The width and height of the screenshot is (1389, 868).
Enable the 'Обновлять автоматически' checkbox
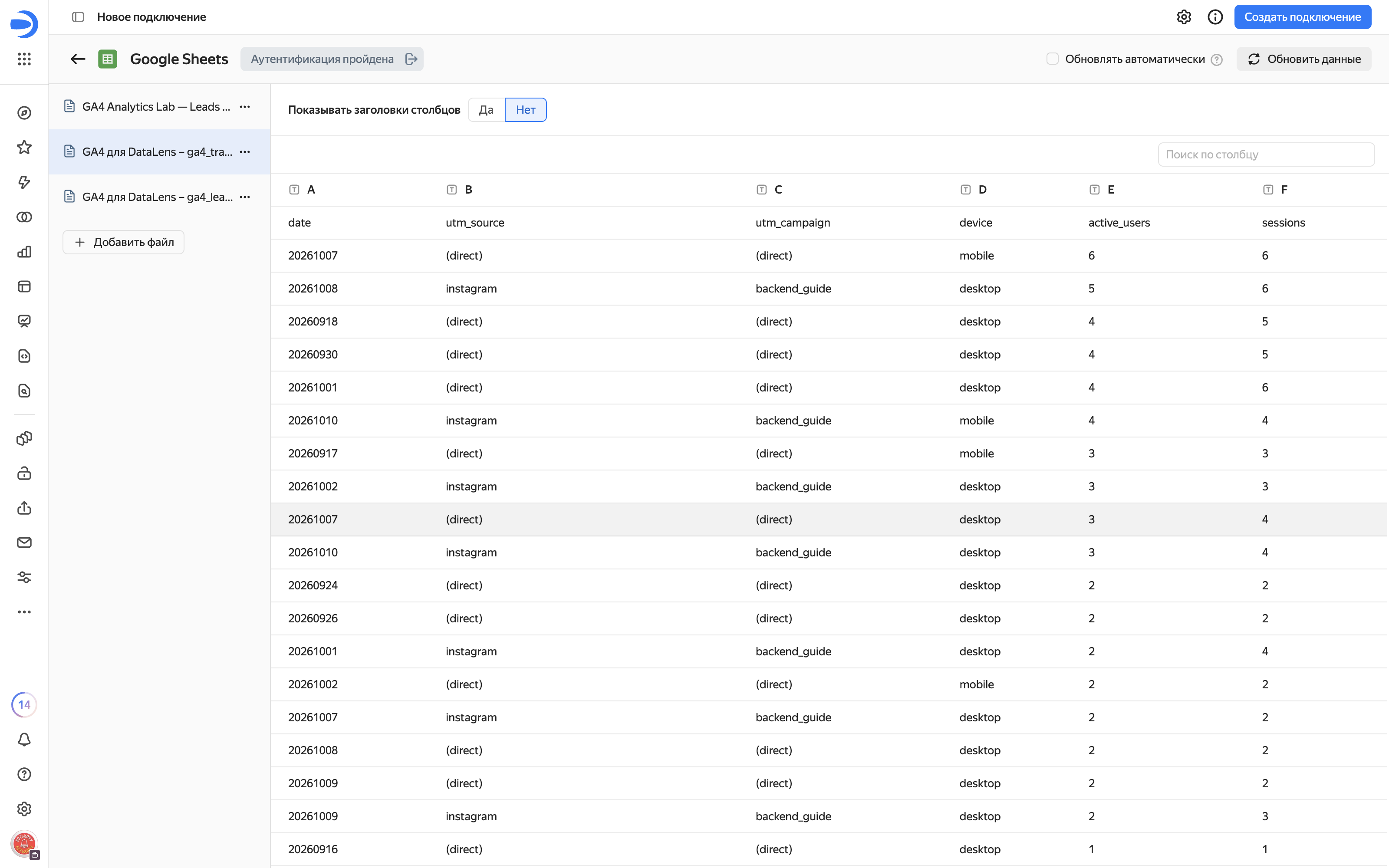coord(1052,59)
